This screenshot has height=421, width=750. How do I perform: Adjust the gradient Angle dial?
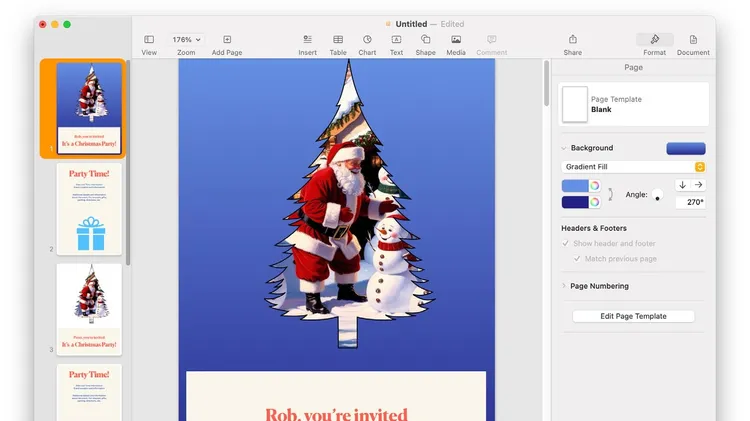click(x=658, y=195)
